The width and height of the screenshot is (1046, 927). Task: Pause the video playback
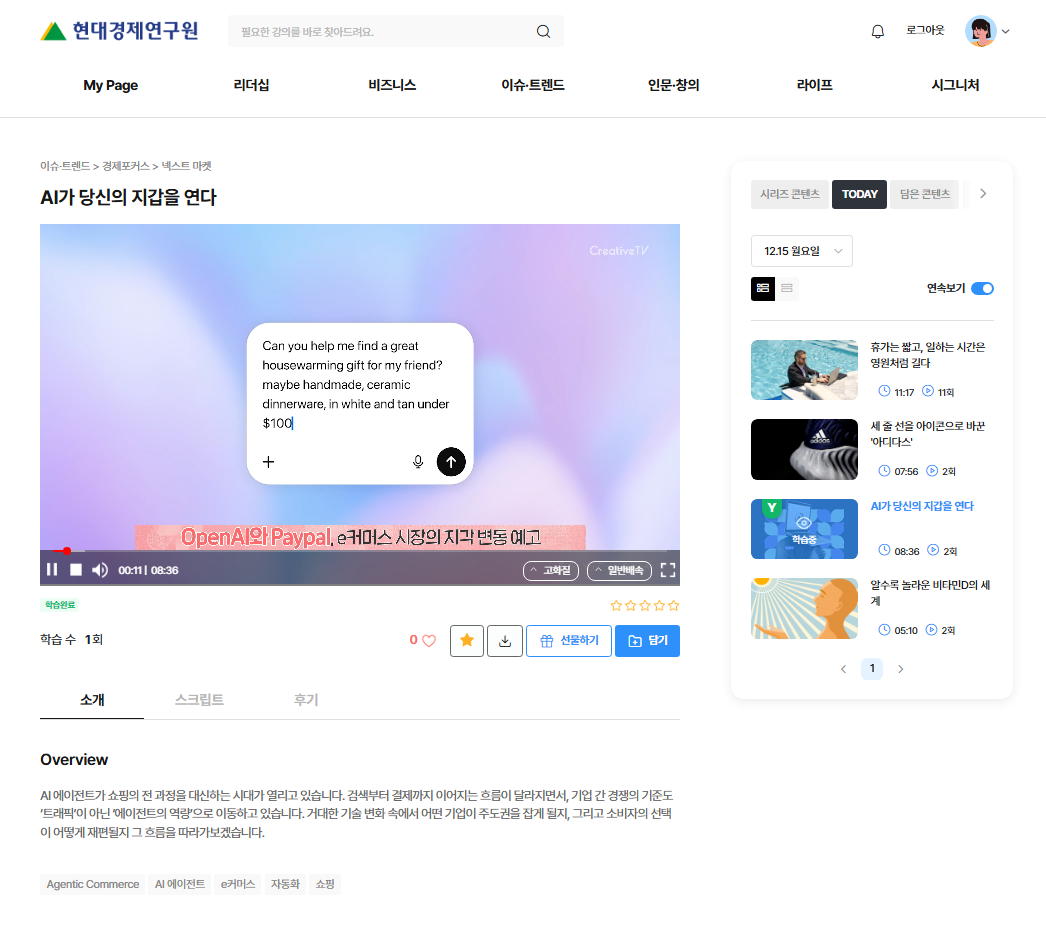52,570
